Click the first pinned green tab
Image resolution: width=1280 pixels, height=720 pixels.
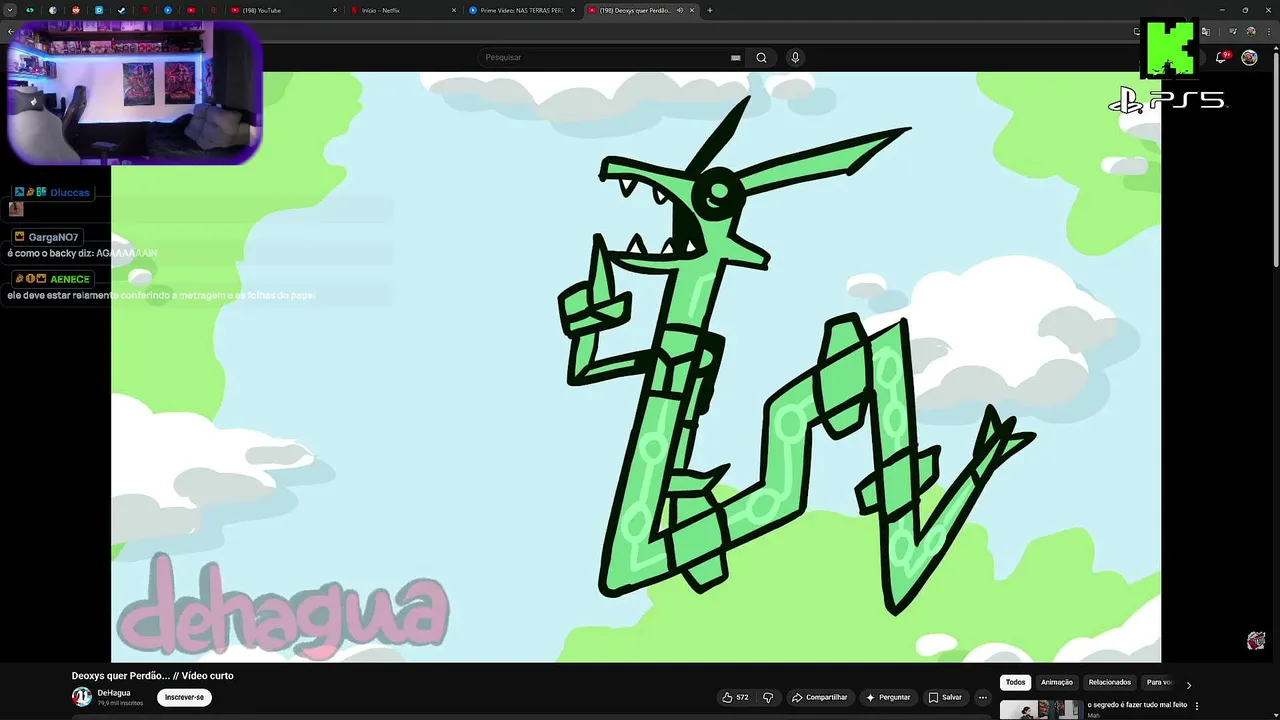29,10
